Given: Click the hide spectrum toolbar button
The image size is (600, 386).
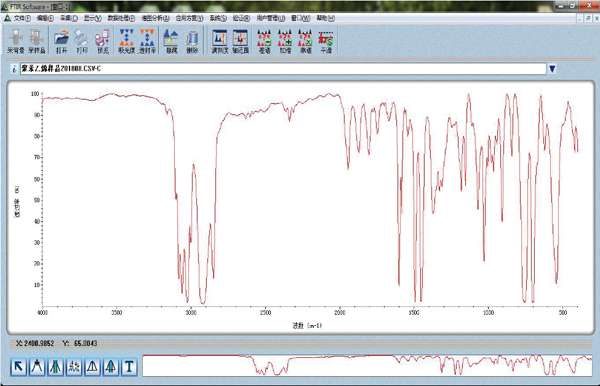Looking at the screenshot, I should click(171, 41).
